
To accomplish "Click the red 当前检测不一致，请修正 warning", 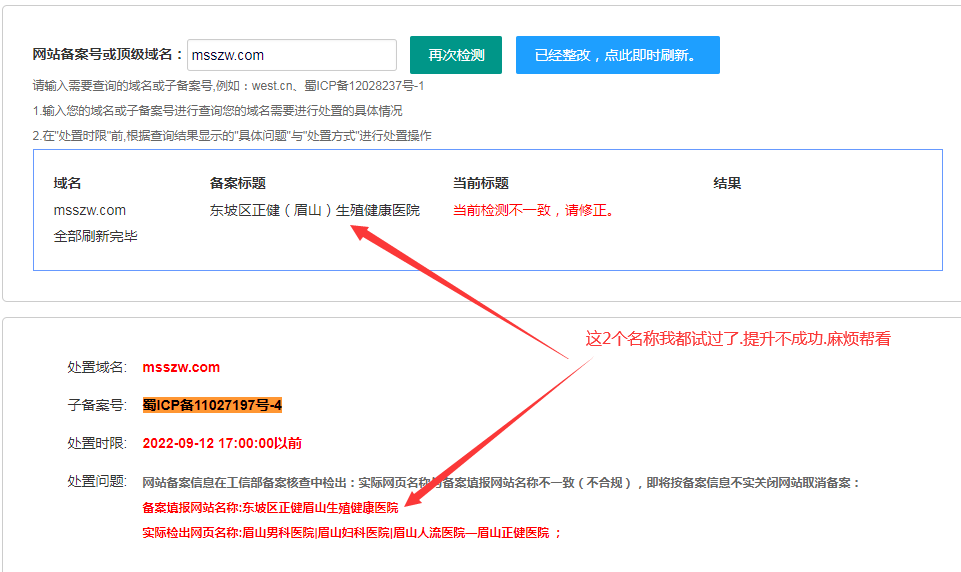I will pos(534,210).
